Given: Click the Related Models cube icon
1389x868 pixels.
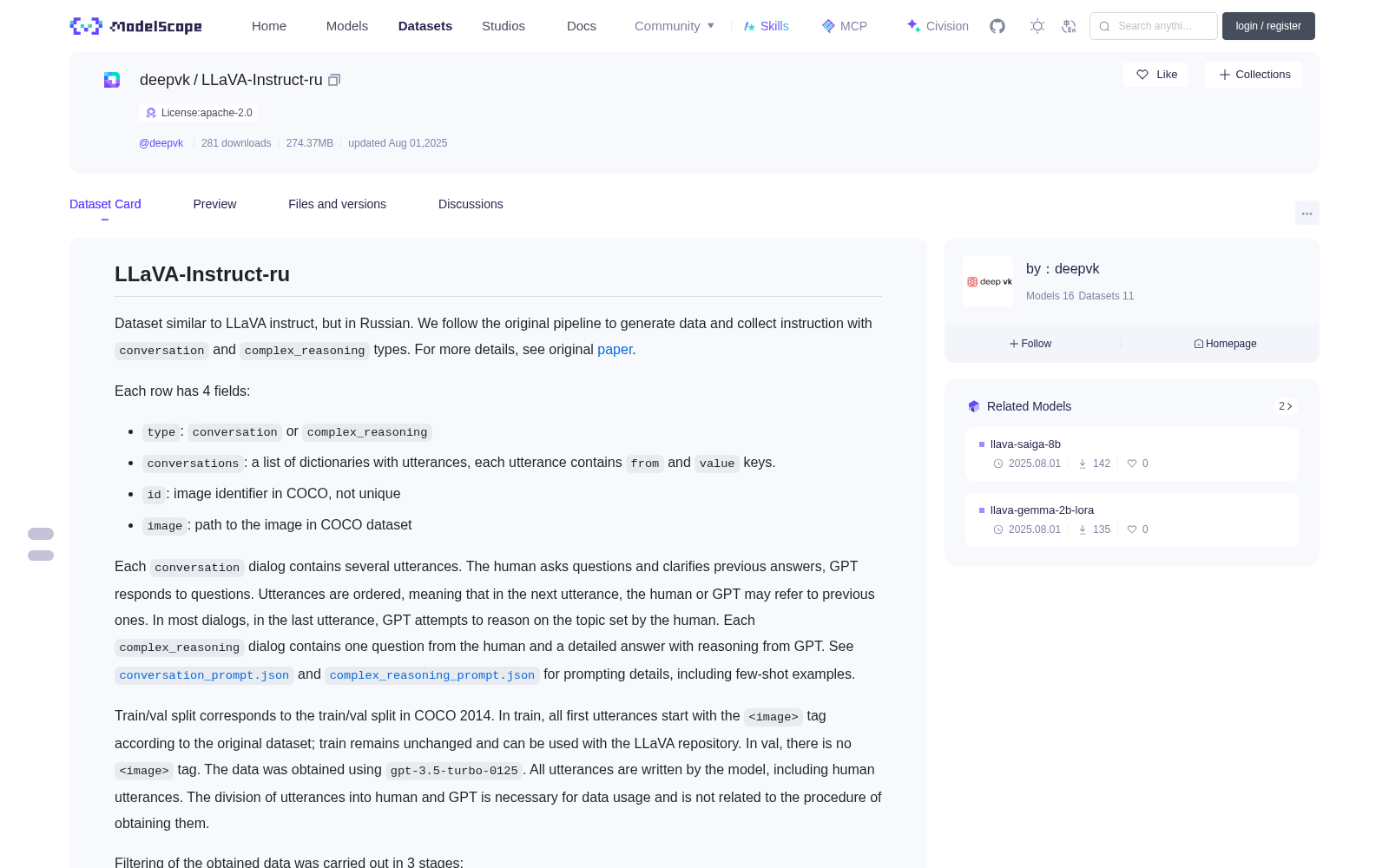Looking at the screenshot, I should tap(974, 406).
